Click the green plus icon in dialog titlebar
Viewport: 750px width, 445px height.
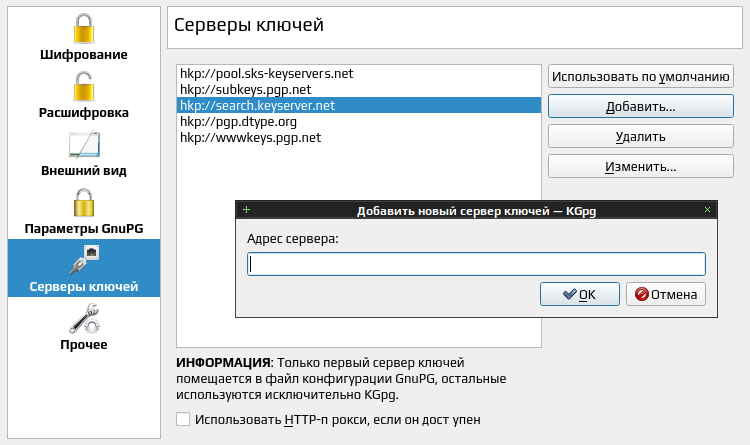tap(246, 210)
